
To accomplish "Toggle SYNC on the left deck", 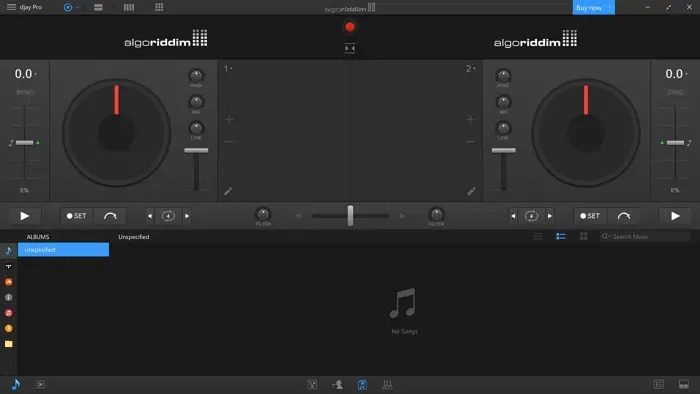I will 24,92.
